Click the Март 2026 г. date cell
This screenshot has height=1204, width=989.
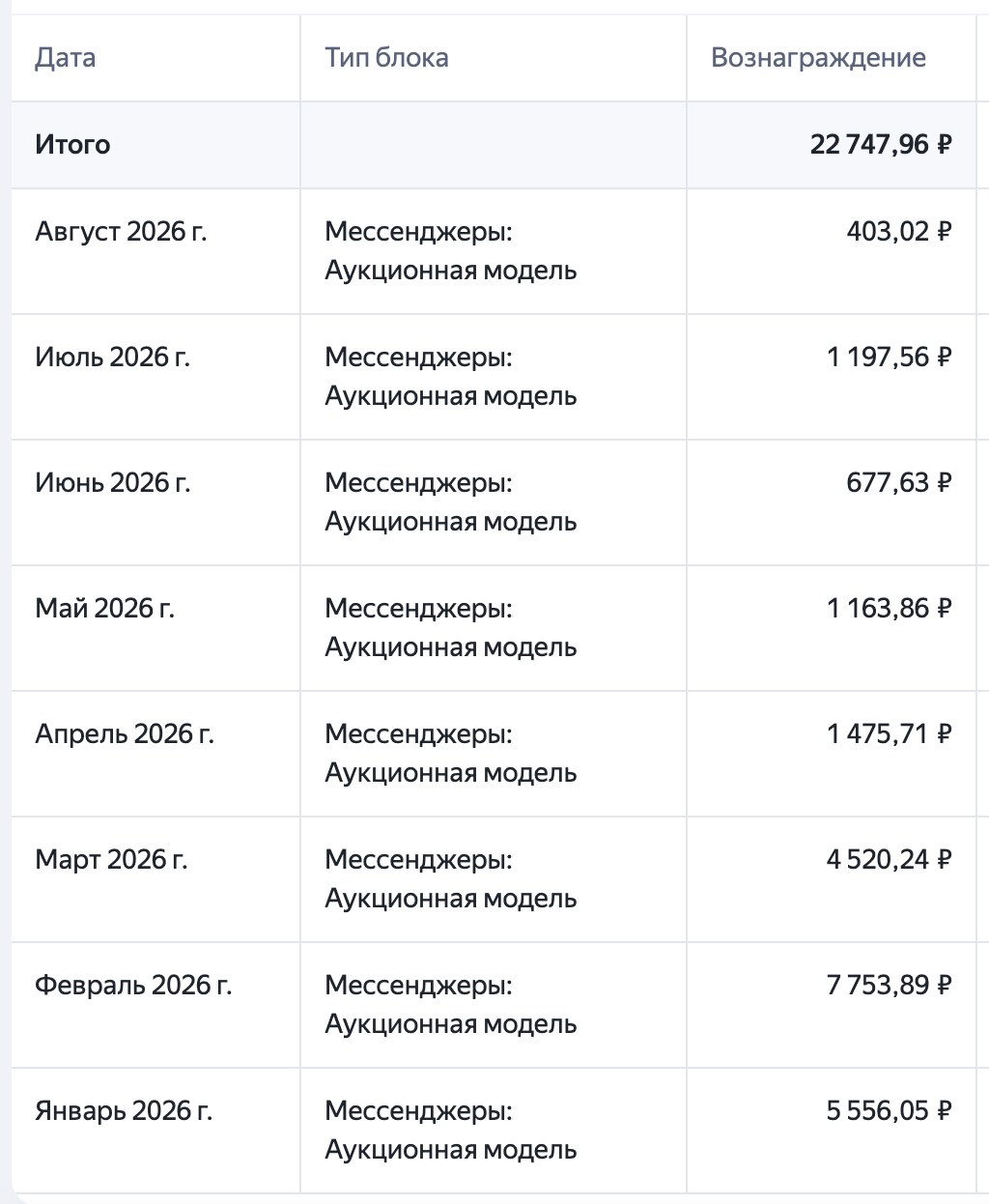pos(111,860)
